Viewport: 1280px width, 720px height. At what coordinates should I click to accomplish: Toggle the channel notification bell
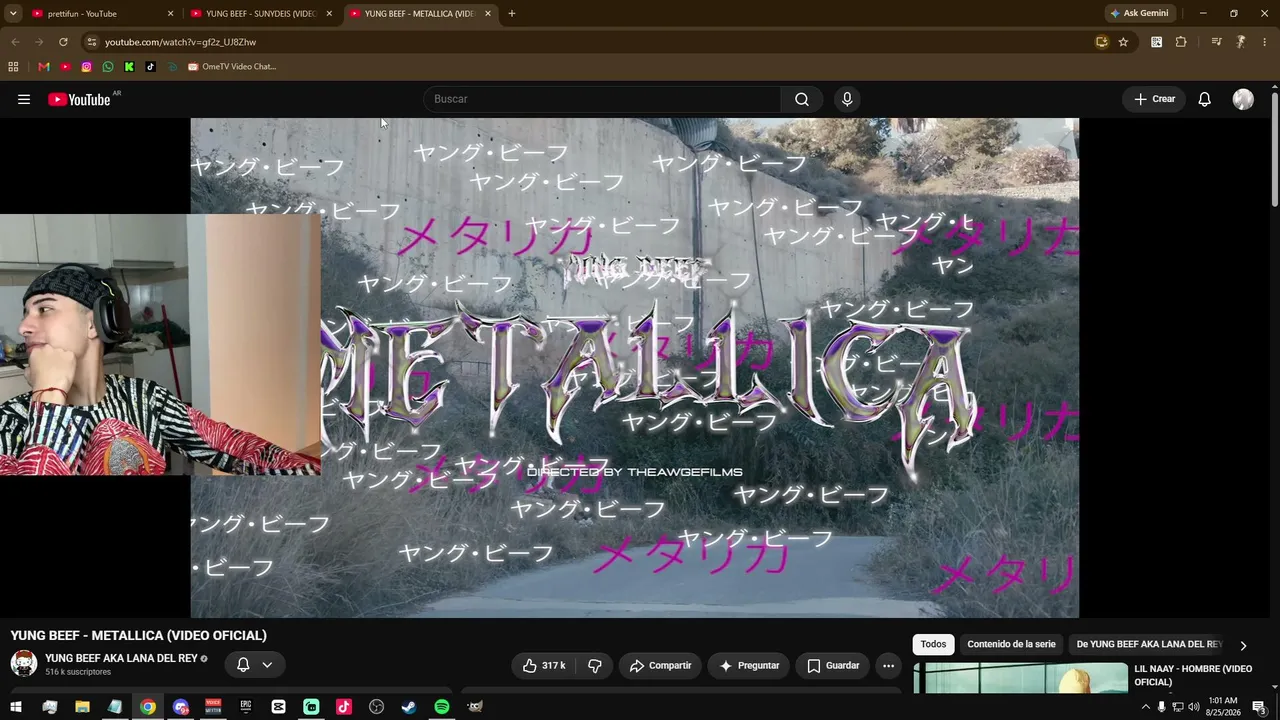[x=243, y=665]
